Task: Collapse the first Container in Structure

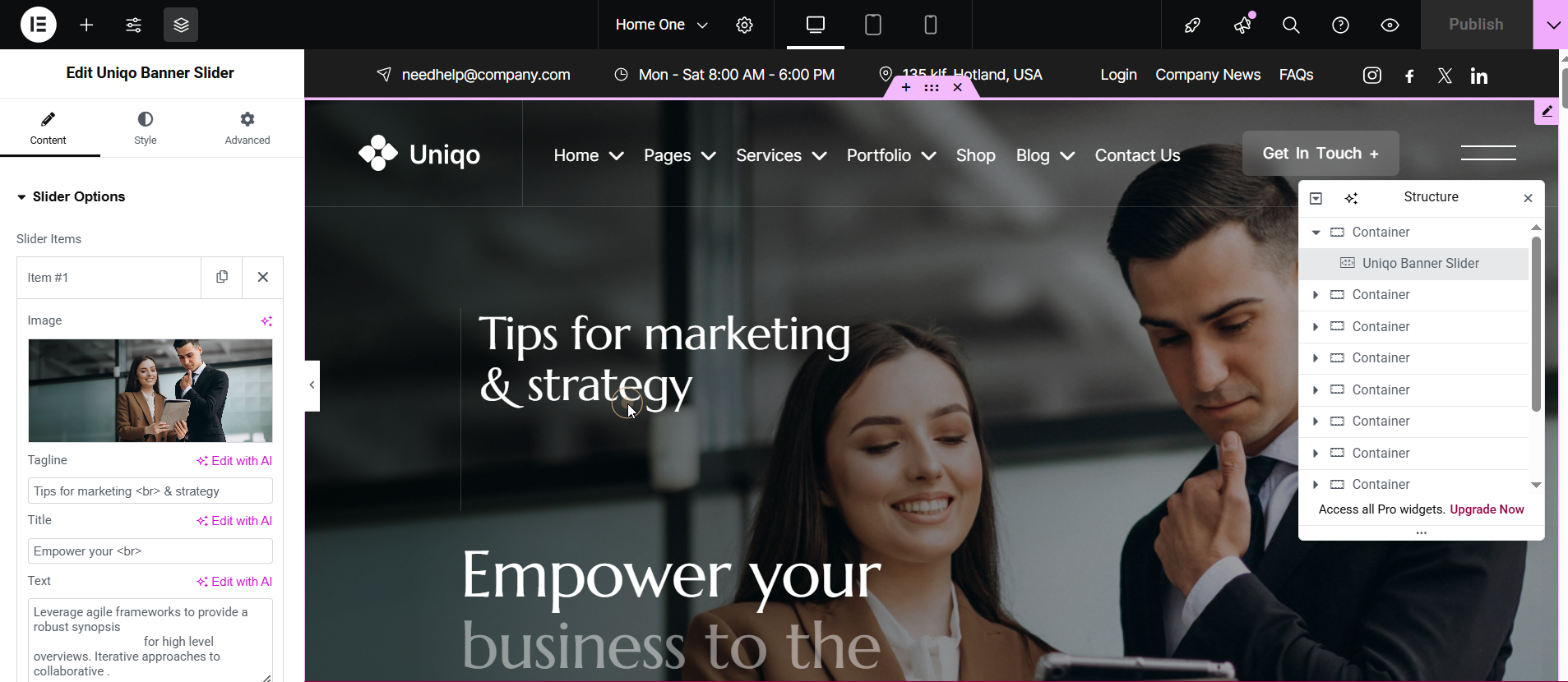Action: point(1316,233)
